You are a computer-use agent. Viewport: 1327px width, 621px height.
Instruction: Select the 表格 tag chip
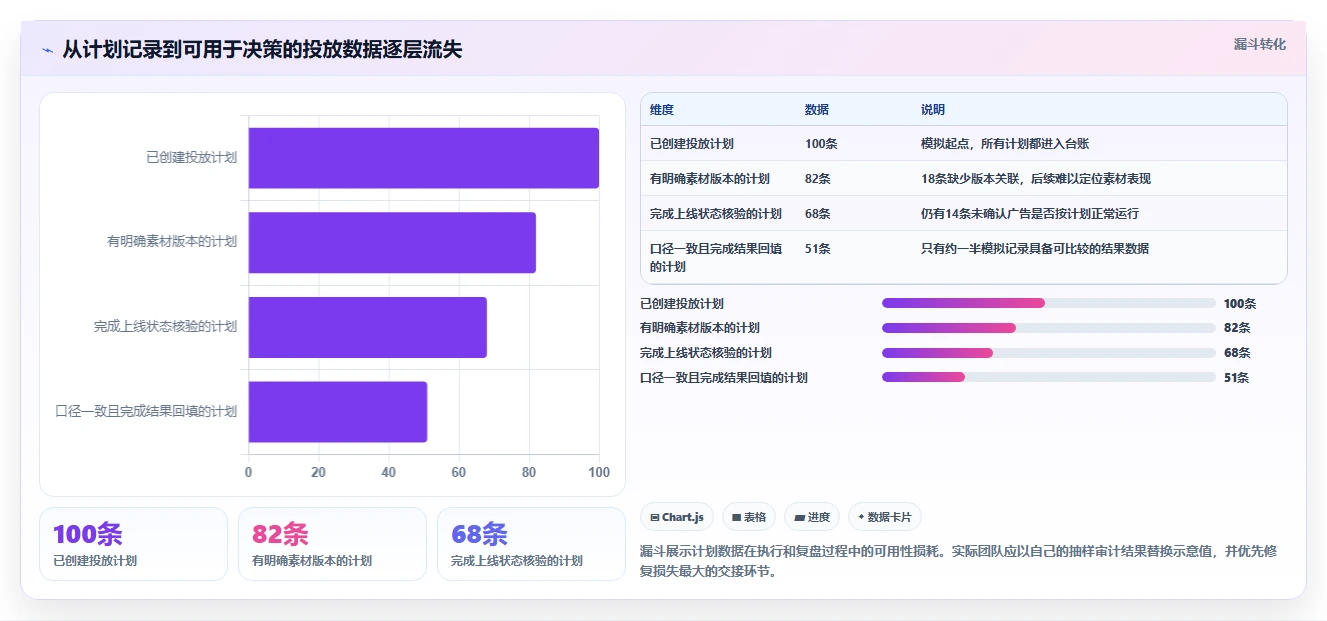(749, 517)
